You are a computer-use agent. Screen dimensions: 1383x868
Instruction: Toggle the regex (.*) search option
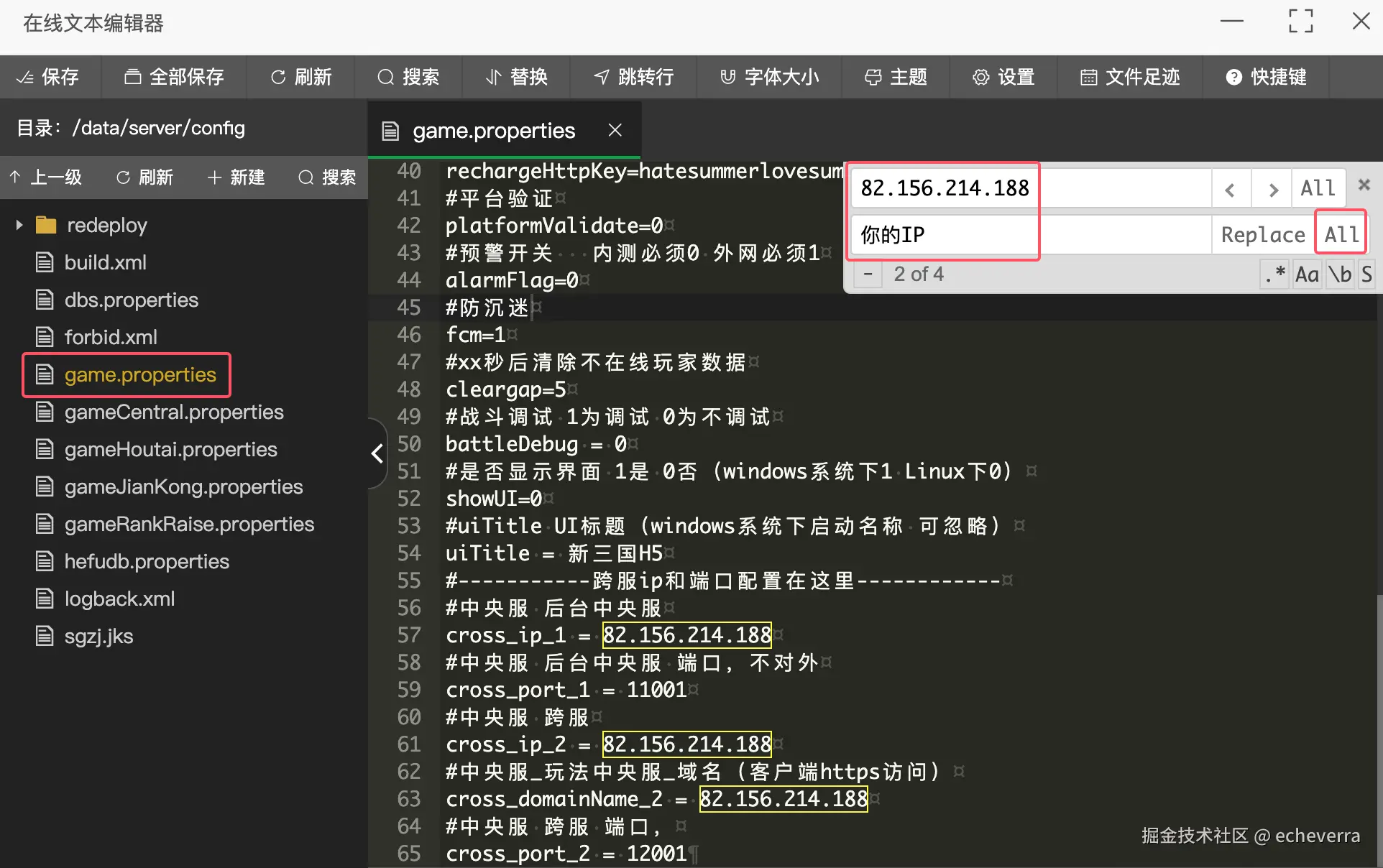1275,274
